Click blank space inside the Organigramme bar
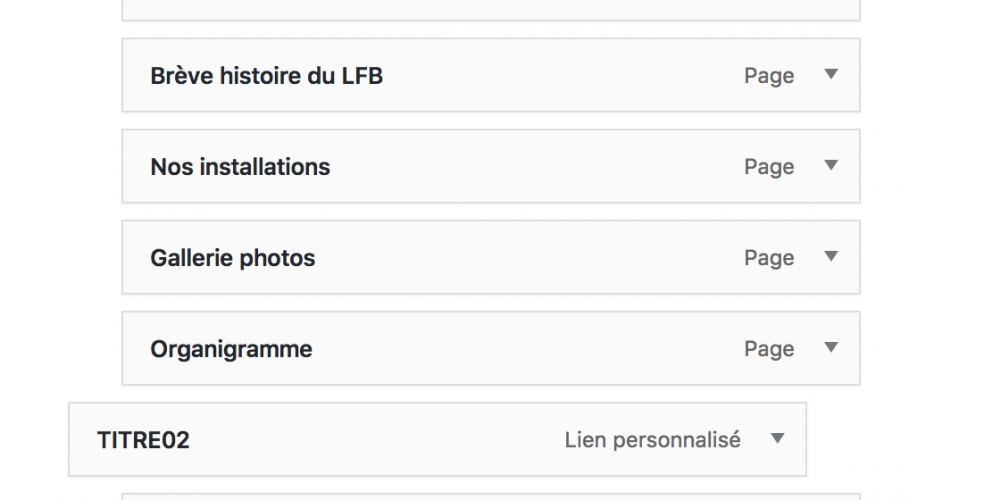This screenshot has width=1000, height=500. (x=520, y=349)
